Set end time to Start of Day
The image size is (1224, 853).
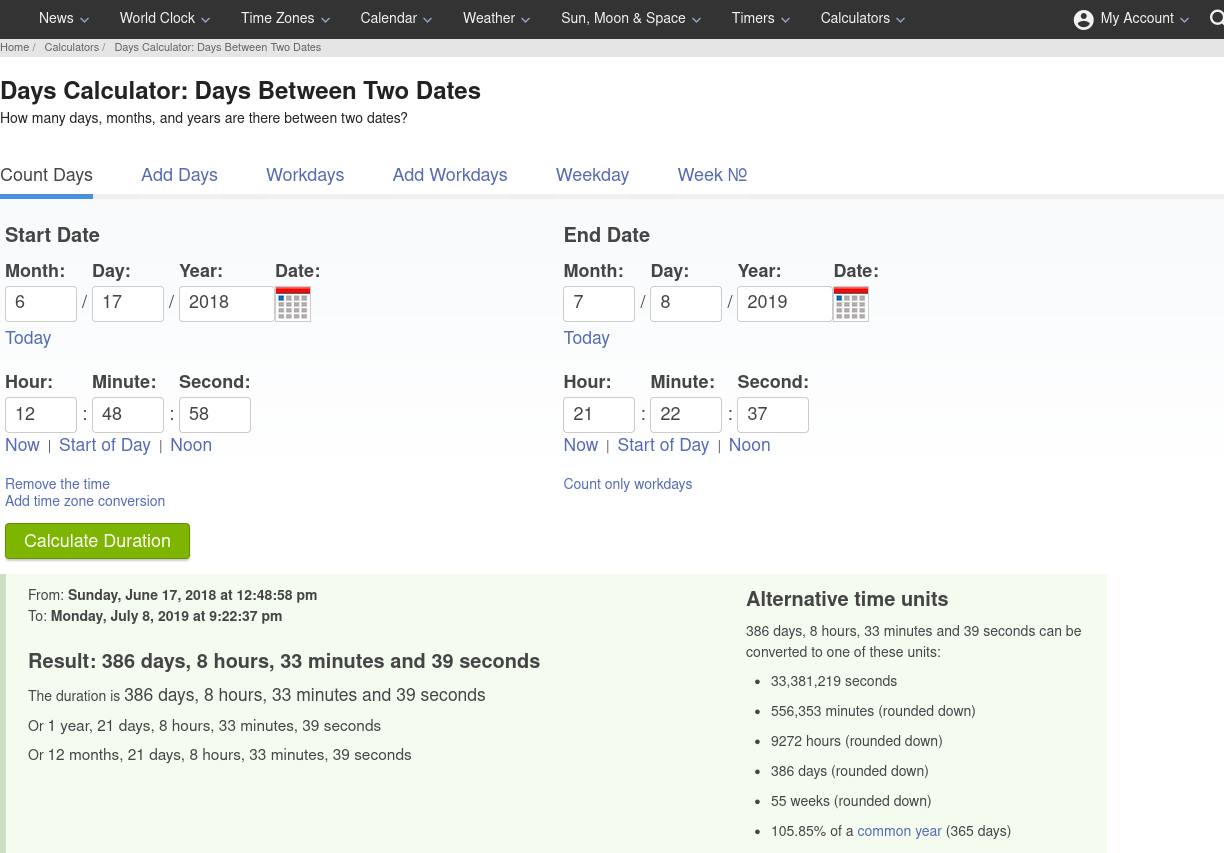[663, 445]
